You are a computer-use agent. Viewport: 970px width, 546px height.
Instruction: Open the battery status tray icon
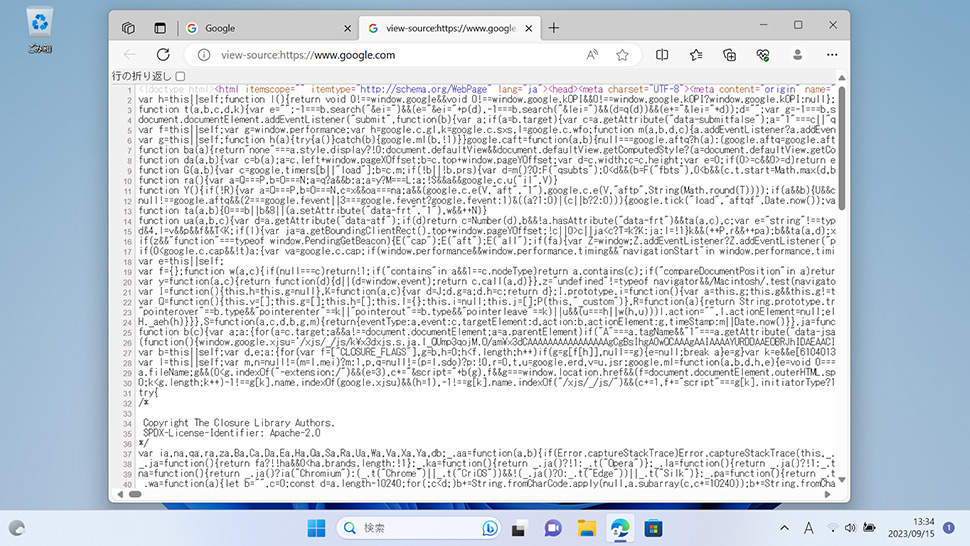pos(869,528)
